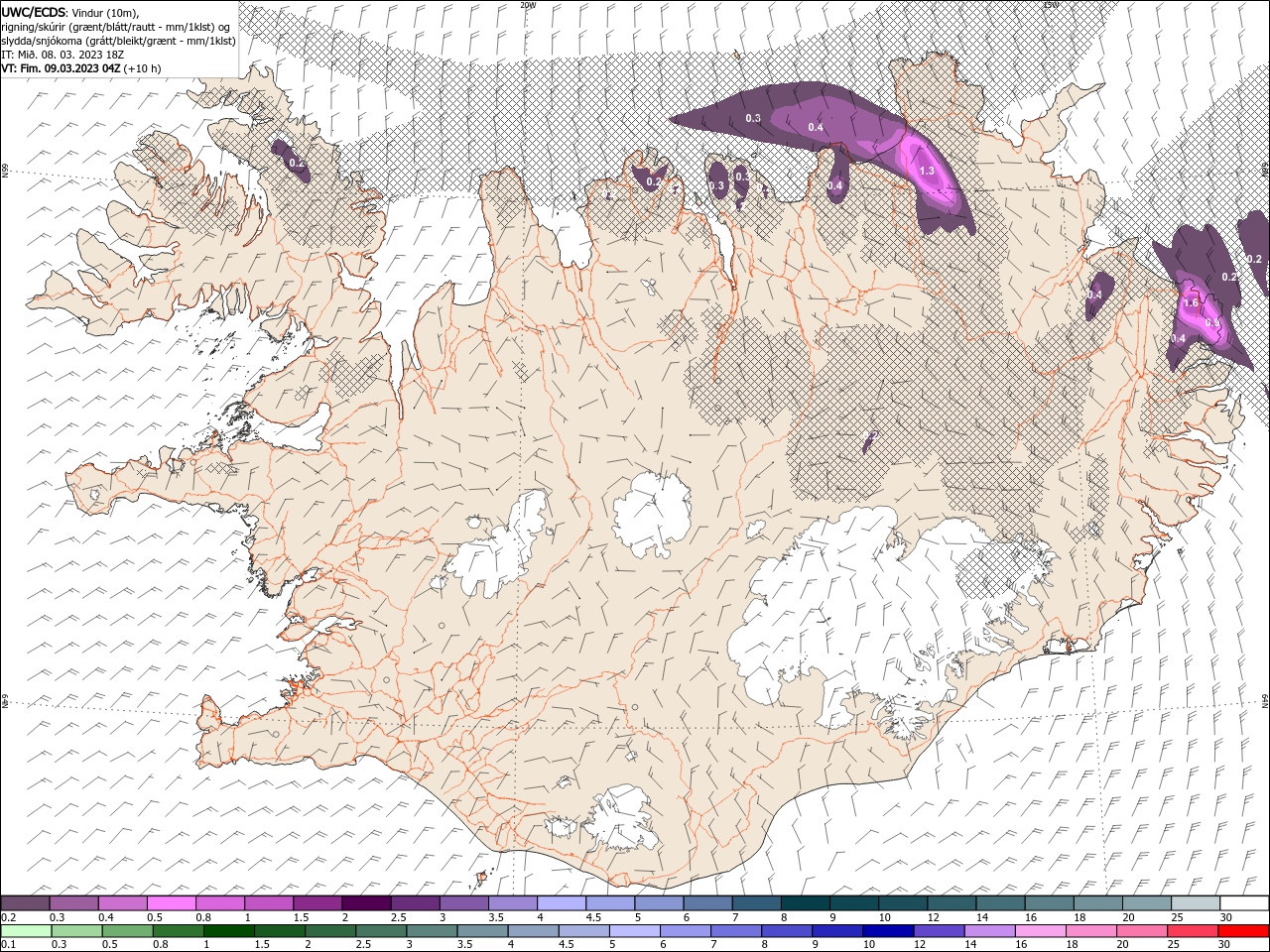This screenshot has height=952, width=1270.
Task: Pick upper legend dark purple swatch between 2 and 2.5
Action: [x=366, y=903]
